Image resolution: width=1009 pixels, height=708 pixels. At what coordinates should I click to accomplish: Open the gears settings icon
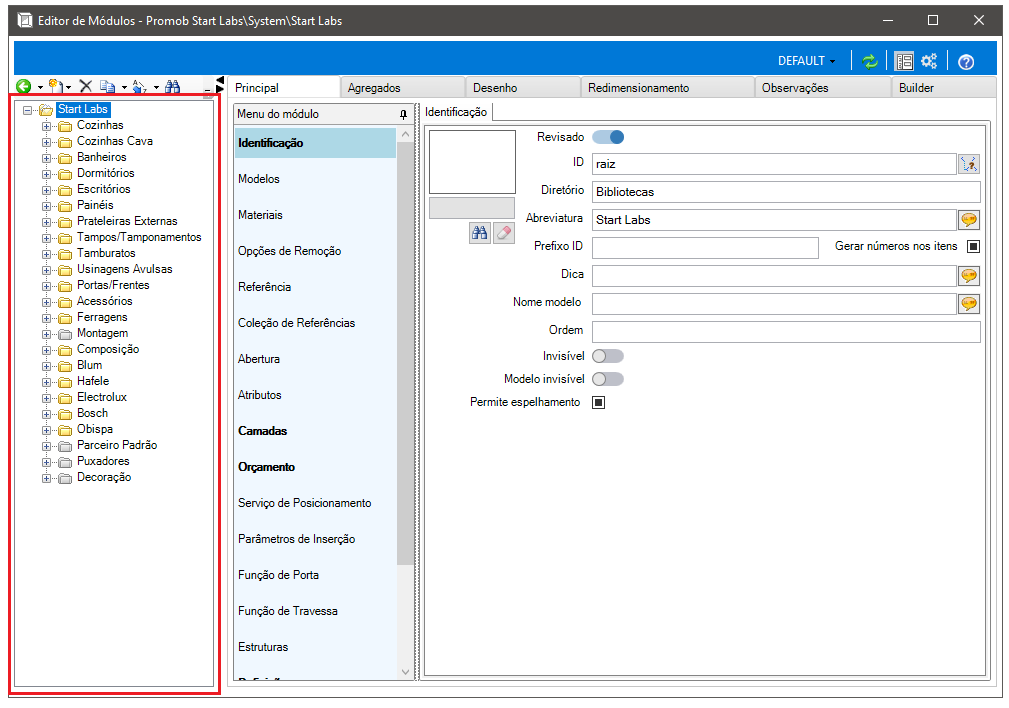tap(929, 61)
